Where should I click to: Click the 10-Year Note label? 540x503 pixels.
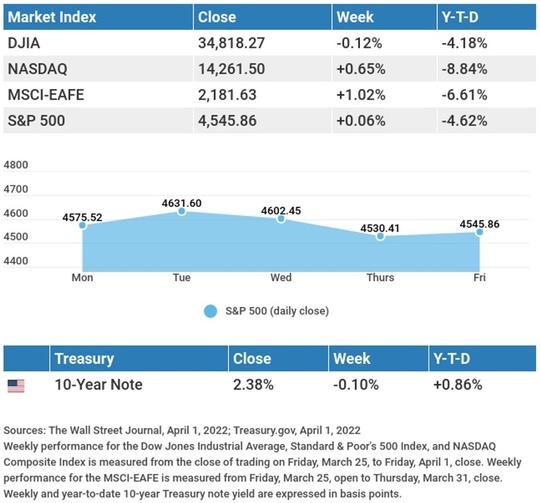pyautogui.click(x=98, y=385)
